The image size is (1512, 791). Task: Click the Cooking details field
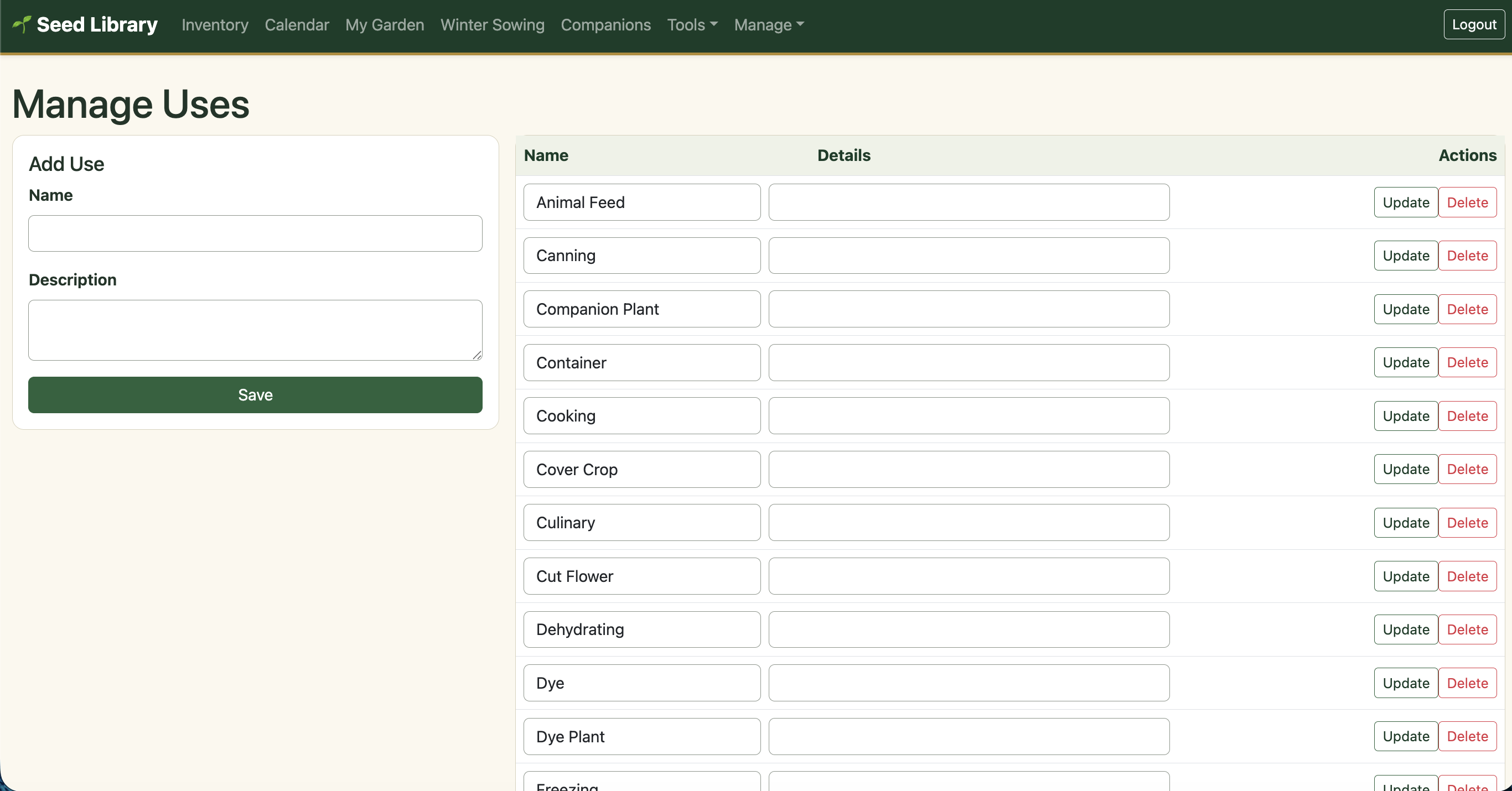969,416
